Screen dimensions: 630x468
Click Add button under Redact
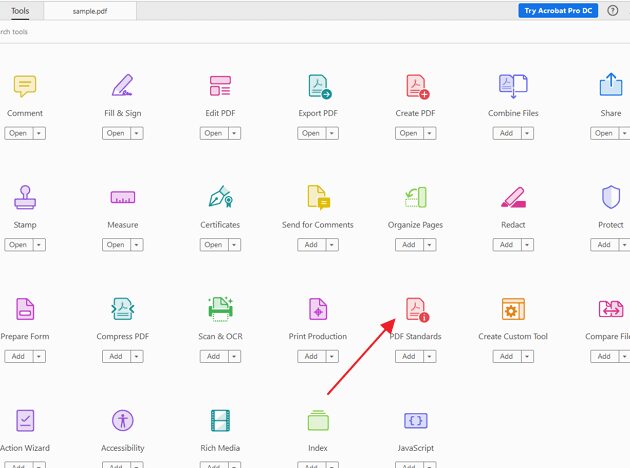506,245
